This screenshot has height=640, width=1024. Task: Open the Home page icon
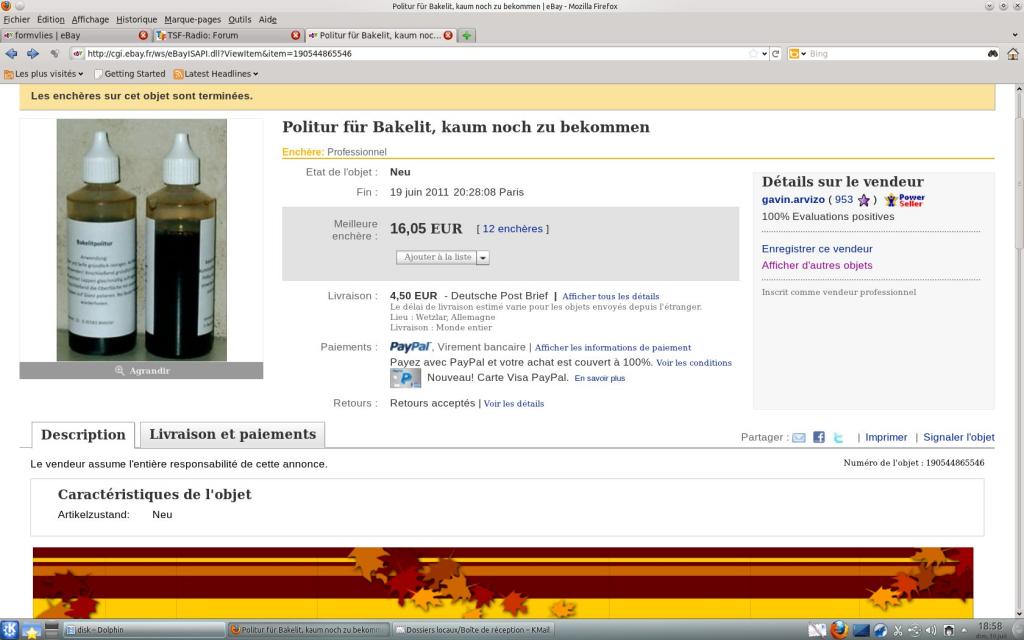click(x=1012, y=54)
